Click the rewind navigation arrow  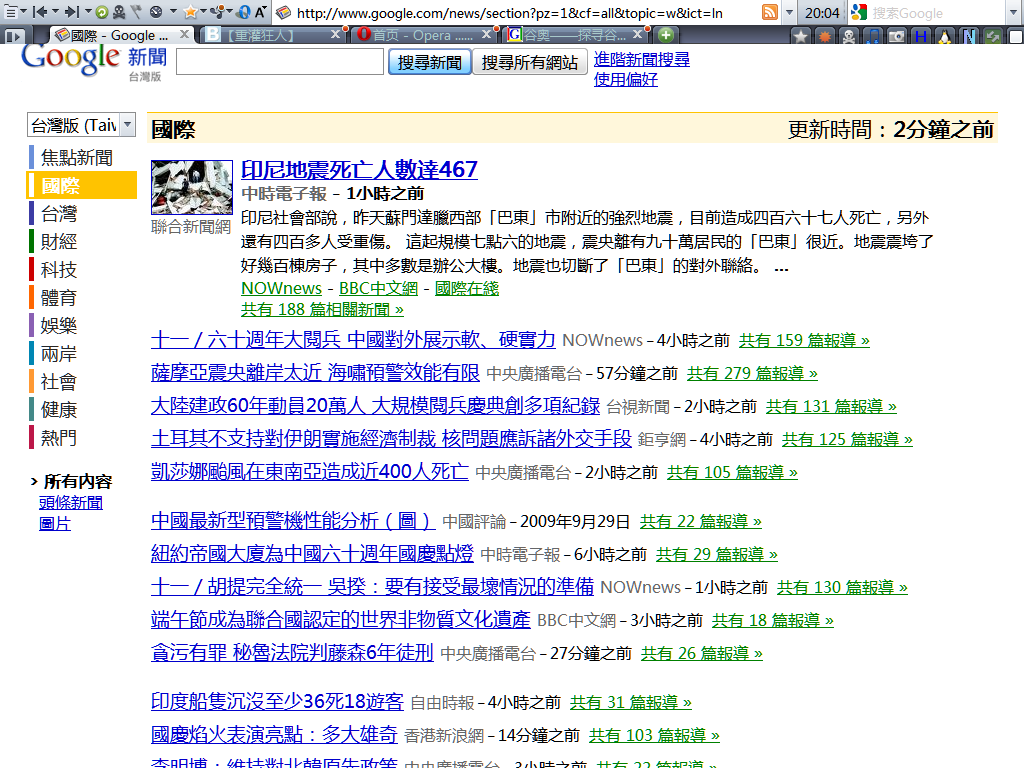39,12
